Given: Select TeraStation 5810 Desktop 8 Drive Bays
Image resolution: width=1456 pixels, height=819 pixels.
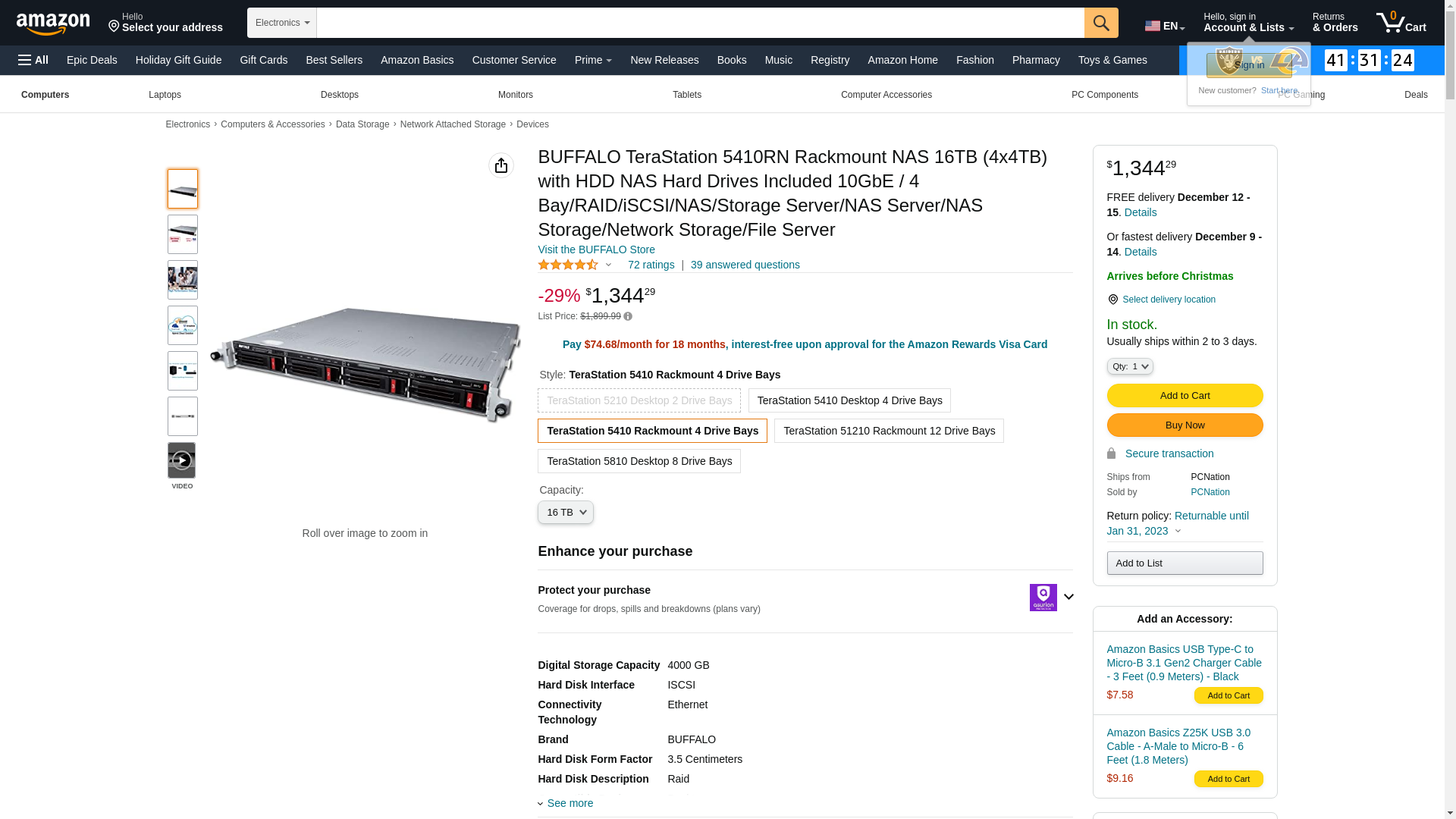Looking at the screenshot, I should tap(639, 461).
